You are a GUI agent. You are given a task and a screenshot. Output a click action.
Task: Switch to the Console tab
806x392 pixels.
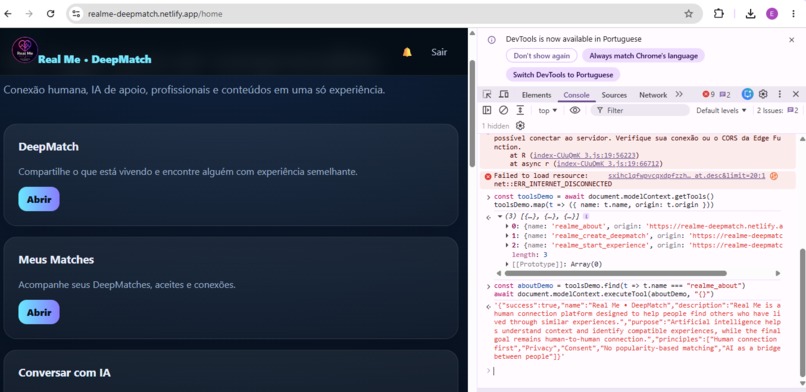576,95
